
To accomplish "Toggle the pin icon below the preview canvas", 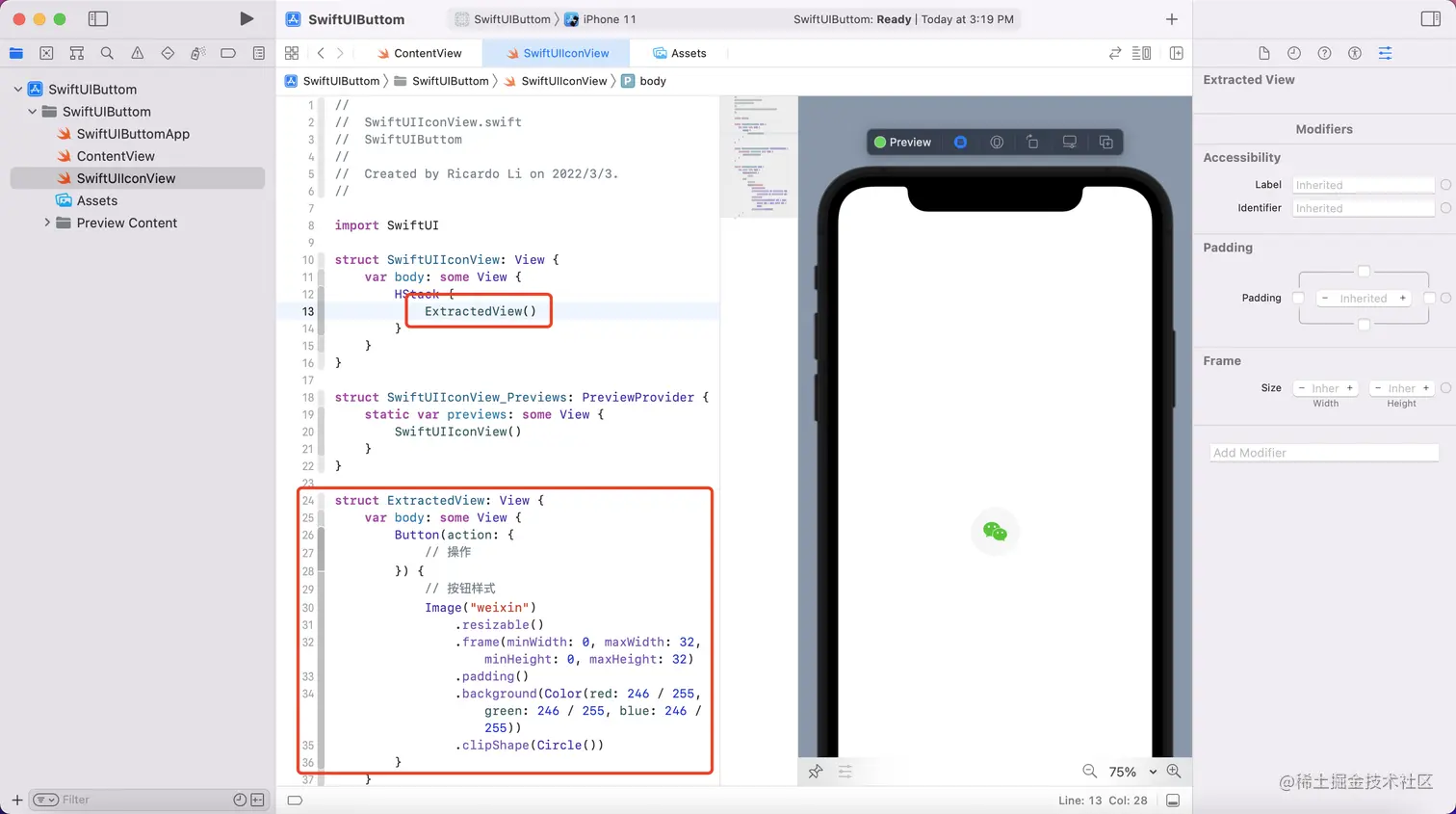I will [x=816, y=772].
